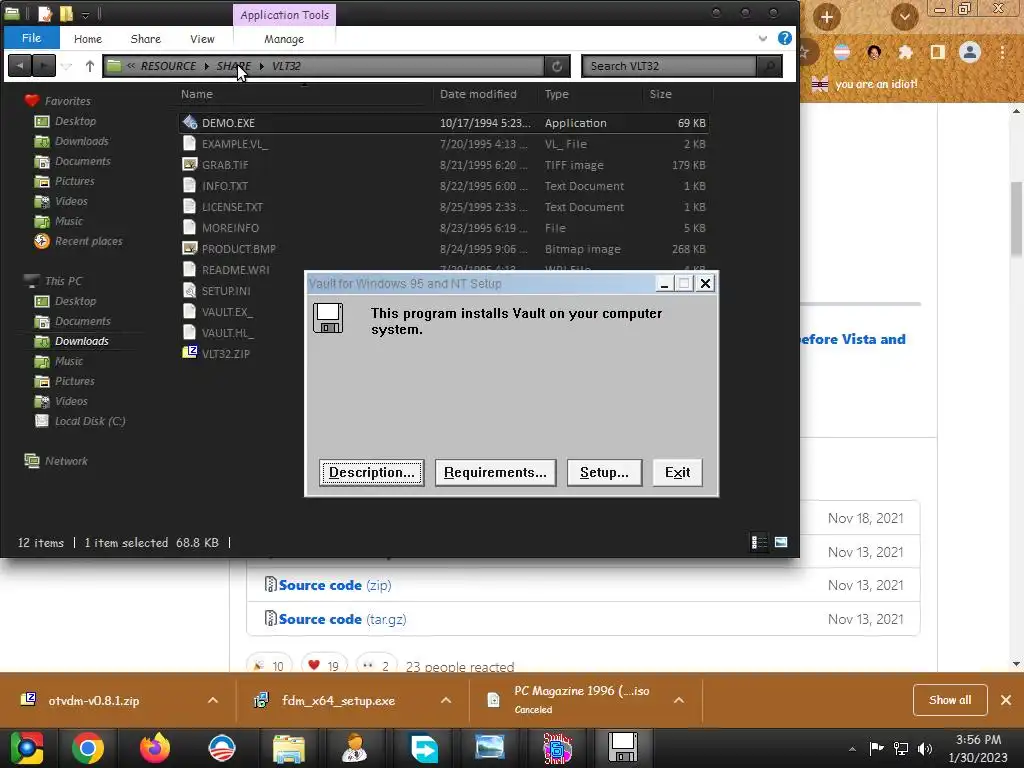The image size is (1024, 768).
Task: Select VLT32 in the address breadcrumb
Action: coord(286,66)
